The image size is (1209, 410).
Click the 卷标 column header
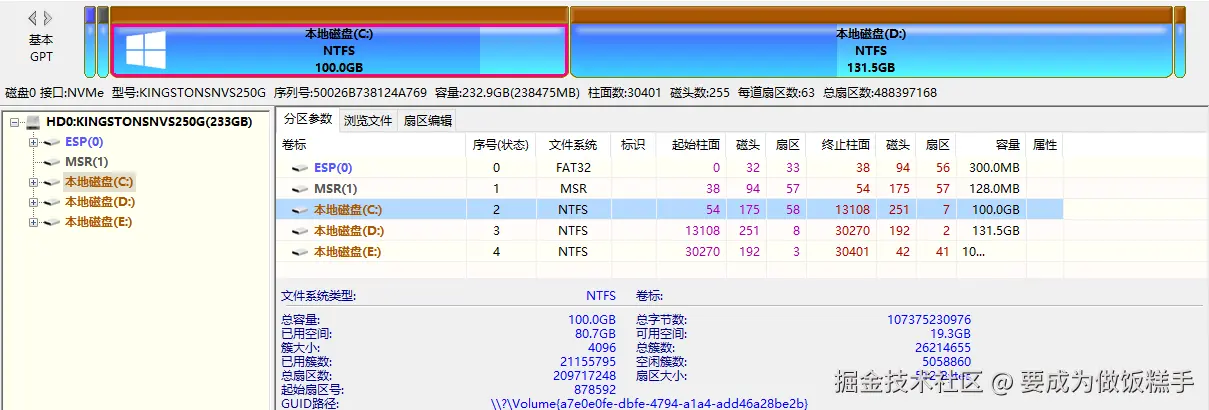[371, 145]
